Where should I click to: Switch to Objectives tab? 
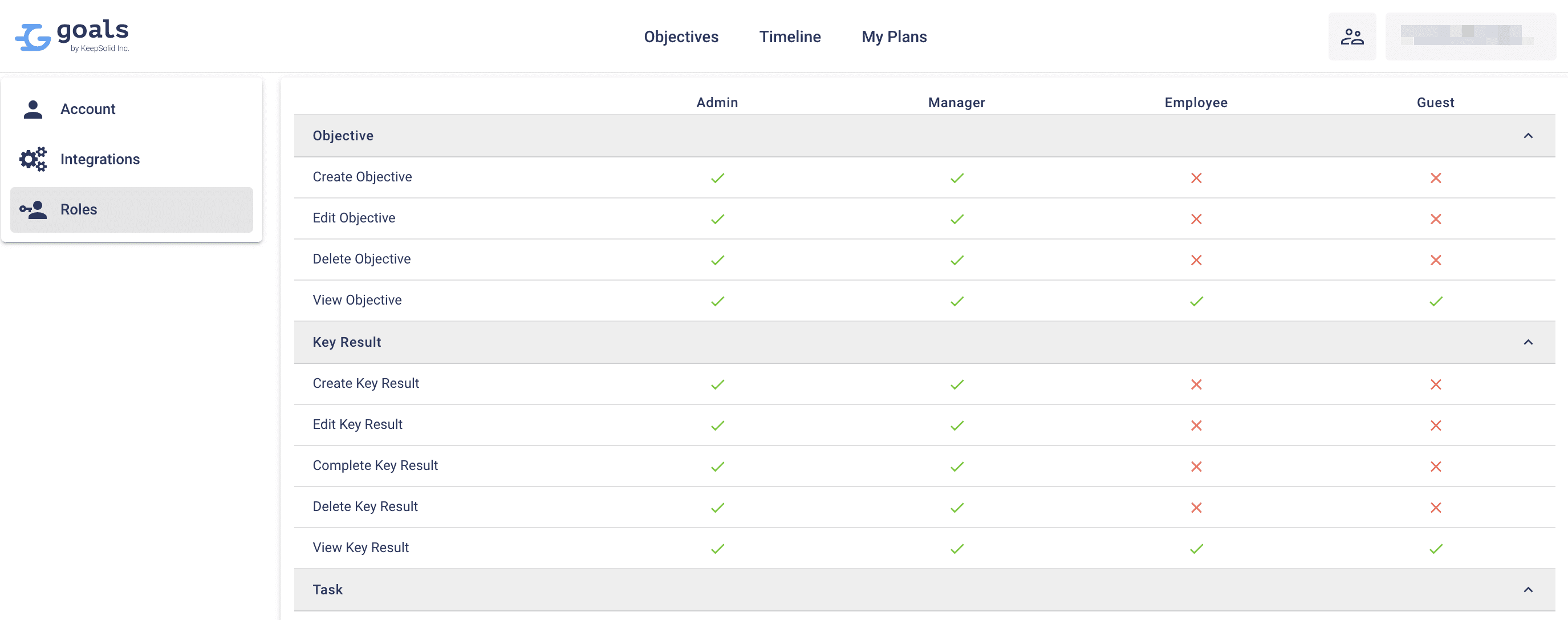tap(681, 37)
